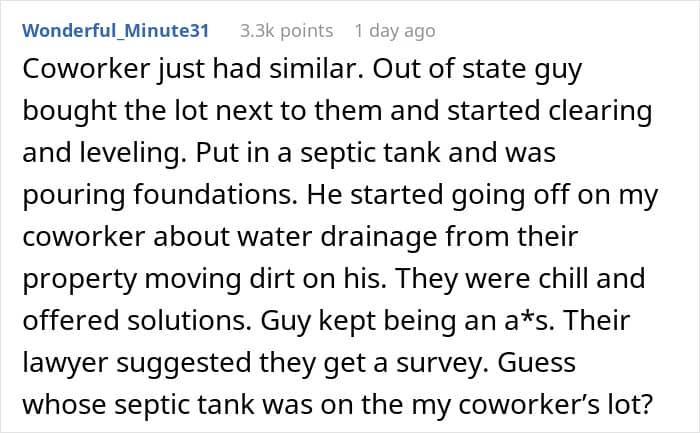Click the 3.3k points score
The height and width of the screenshot is (433, 700).
pos(287,31)
